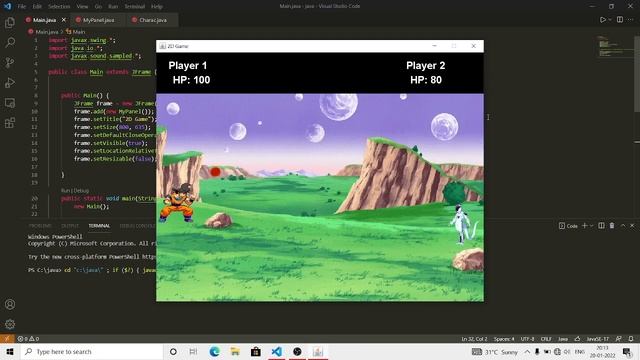Select the Code terminal entry
640x360 pixels.
[x=568, y=226]
